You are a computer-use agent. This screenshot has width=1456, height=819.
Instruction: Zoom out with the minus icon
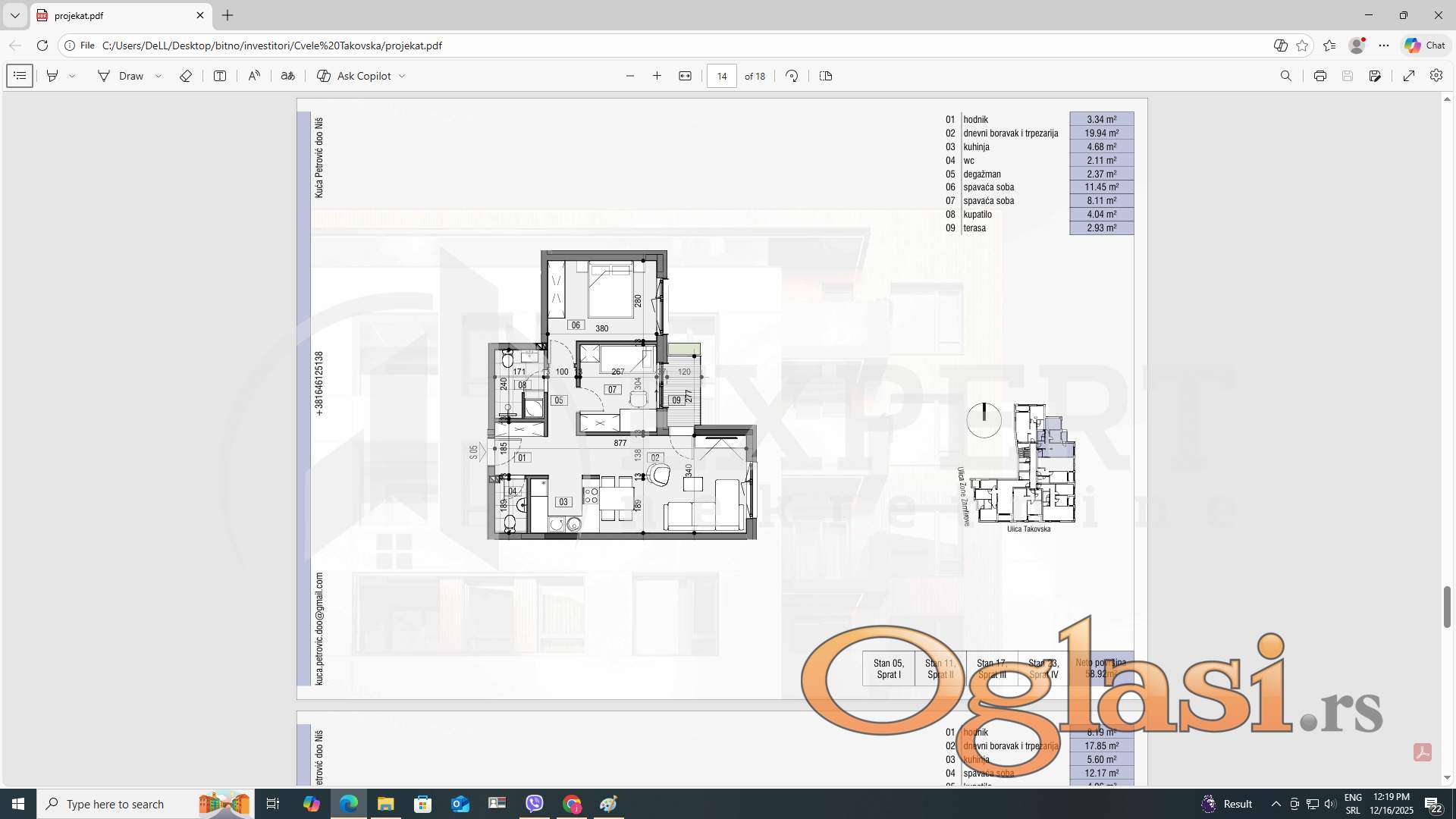[629, 76]
